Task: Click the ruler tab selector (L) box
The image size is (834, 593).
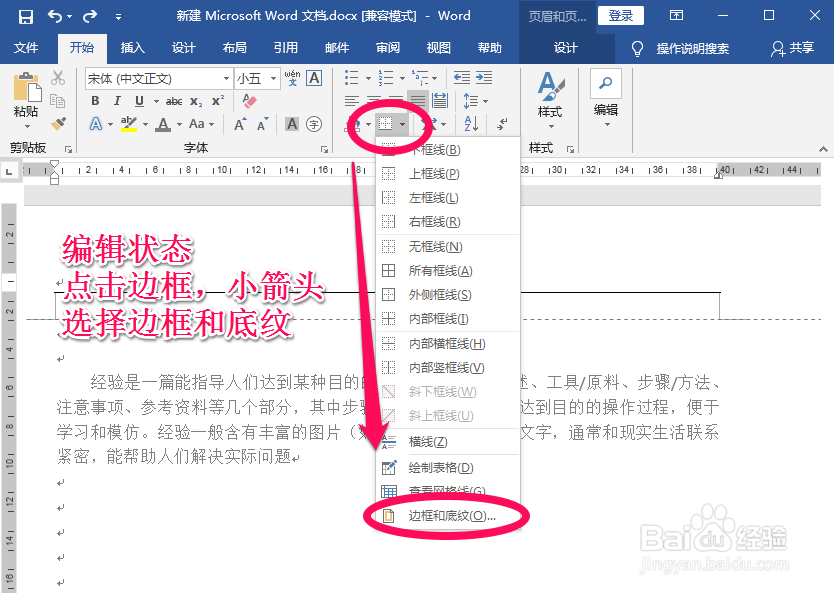Action: click(9, 171)
